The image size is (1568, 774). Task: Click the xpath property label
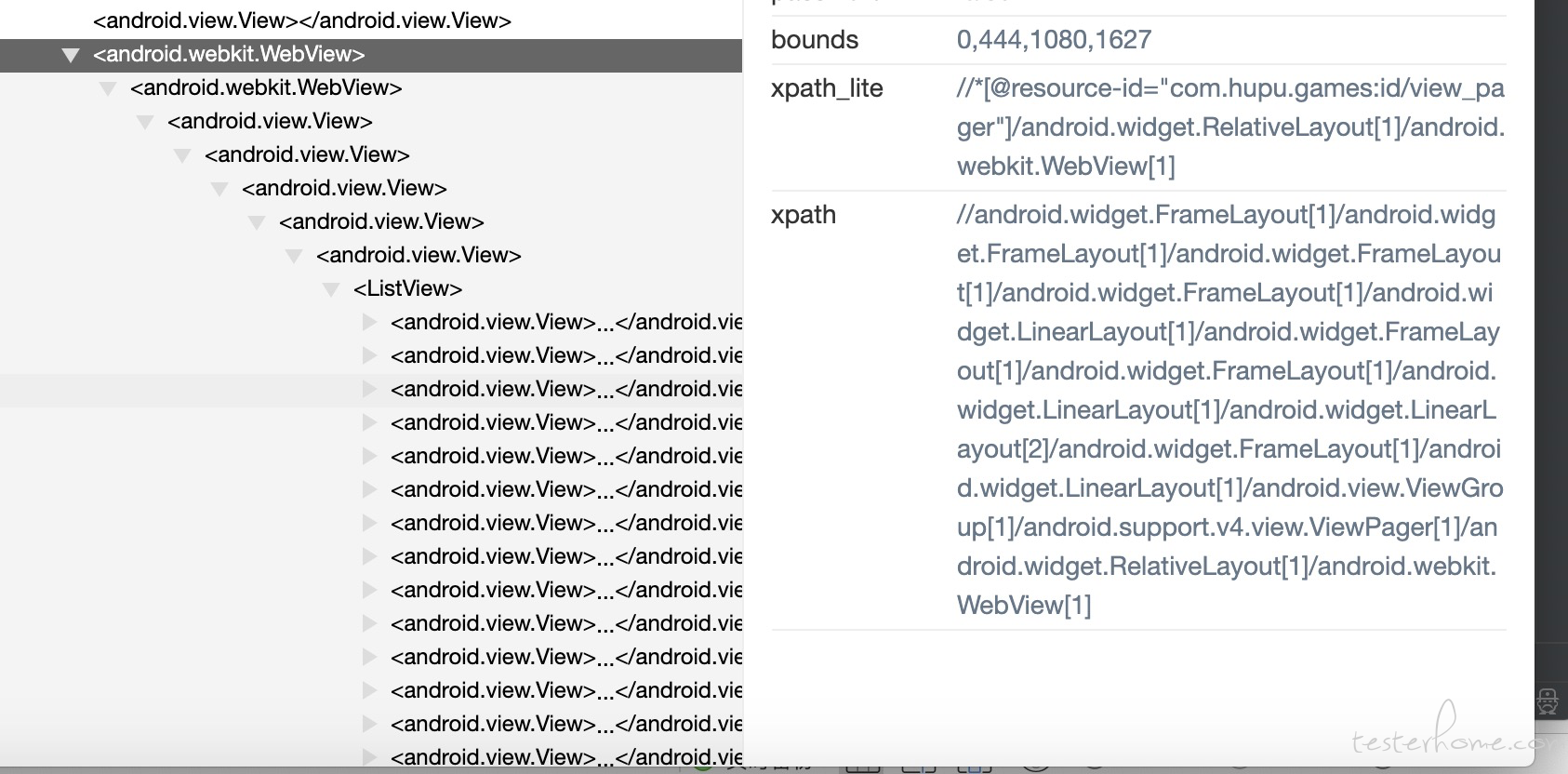[x=804, y=215]
